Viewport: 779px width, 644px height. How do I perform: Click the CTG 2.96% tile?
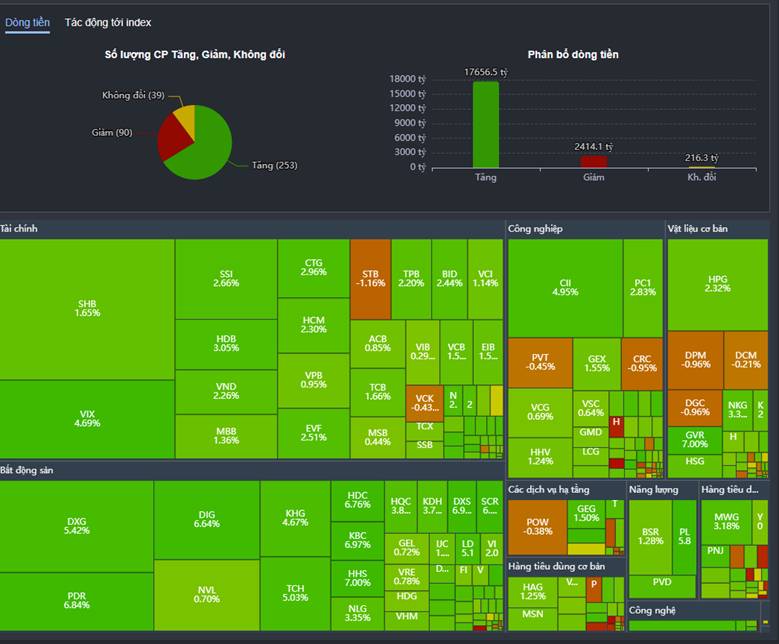313,268
